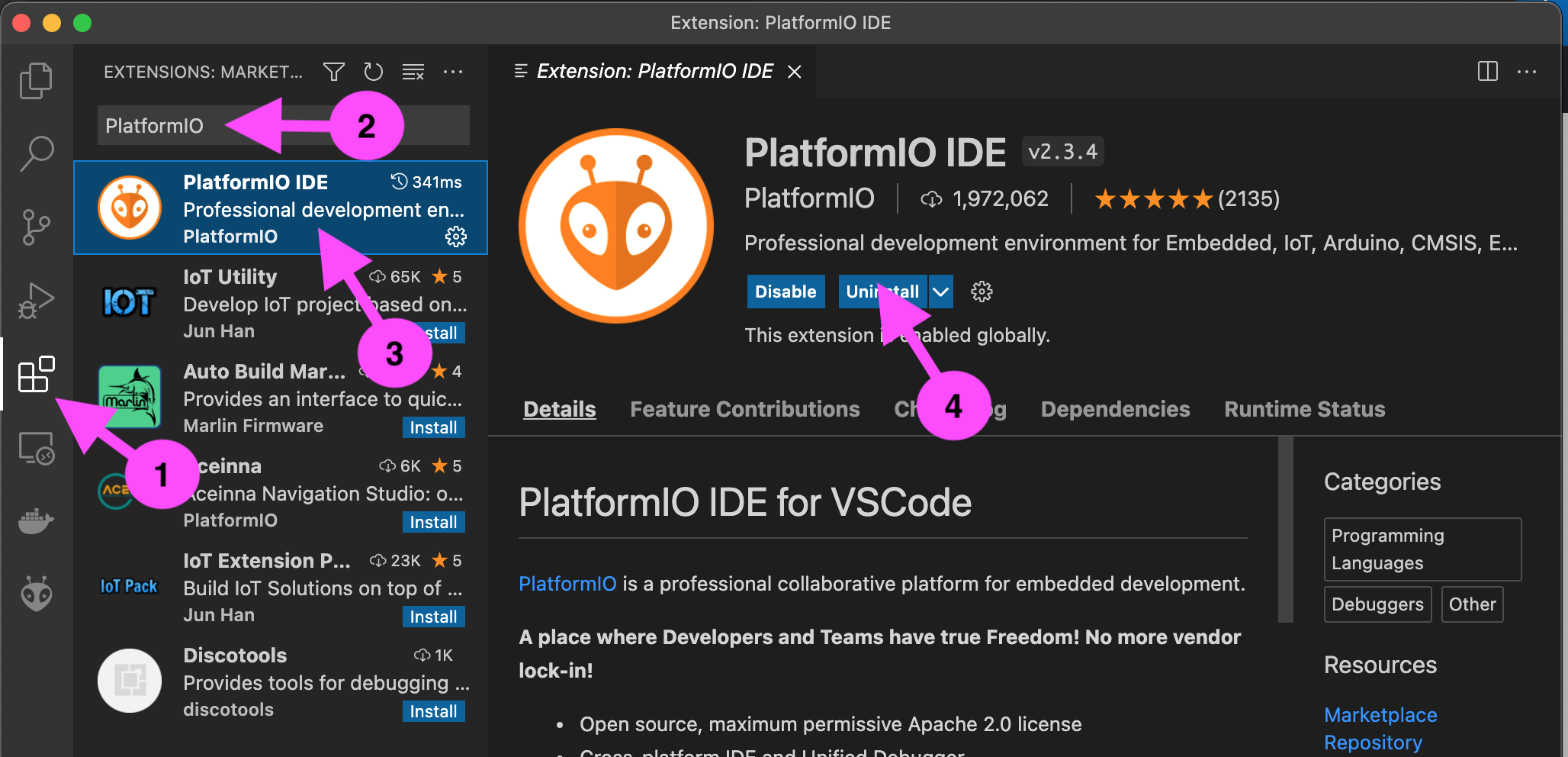The image size is (1568, 757).
Task: Switch to the Dependencies tab
Action: [x=1115, y=409]
